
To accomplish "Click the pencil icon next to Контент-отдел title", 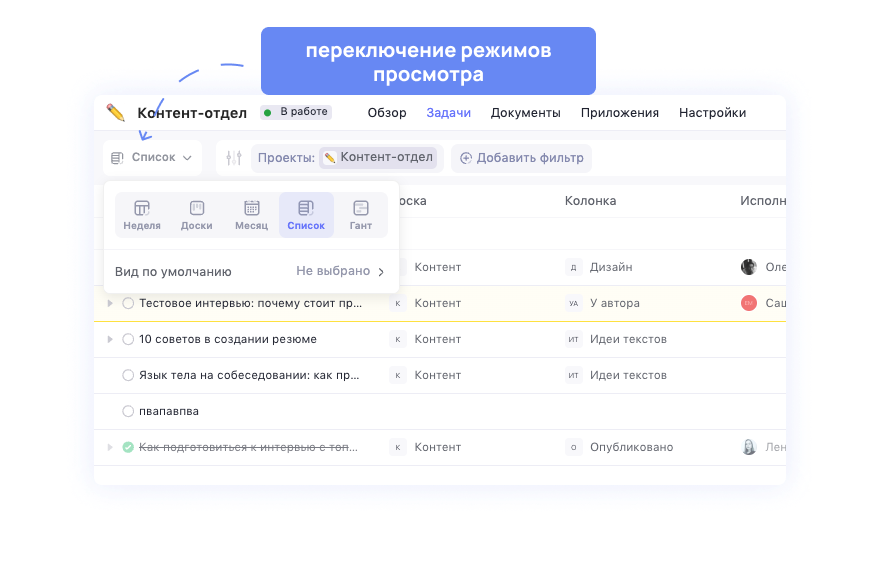I will (x=114, y=112).
